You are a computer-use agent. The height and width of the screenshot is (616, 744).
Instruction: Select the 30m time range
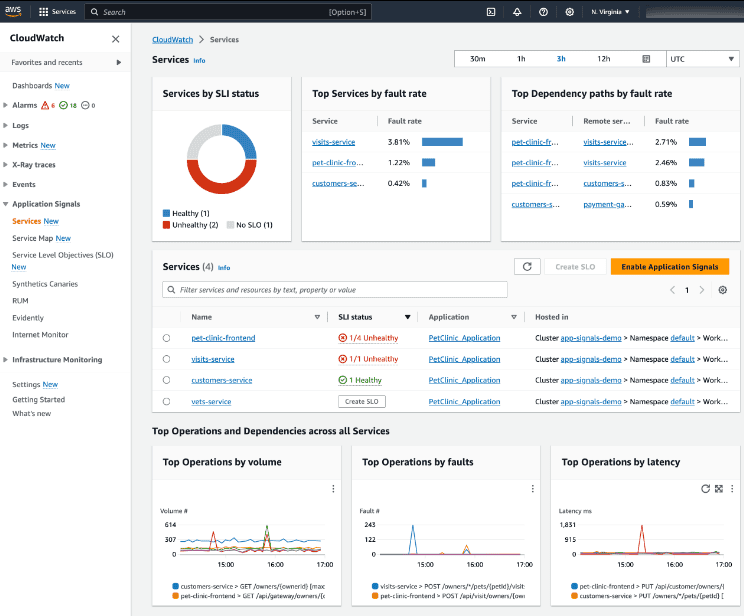pos(477,59)
